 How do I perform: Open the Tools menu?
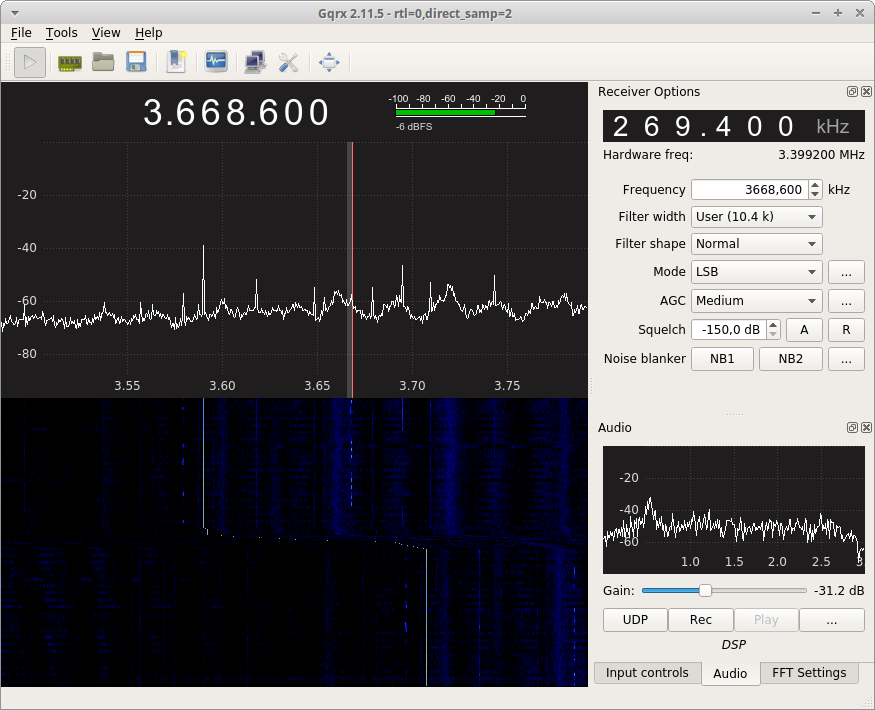[61, 33]
